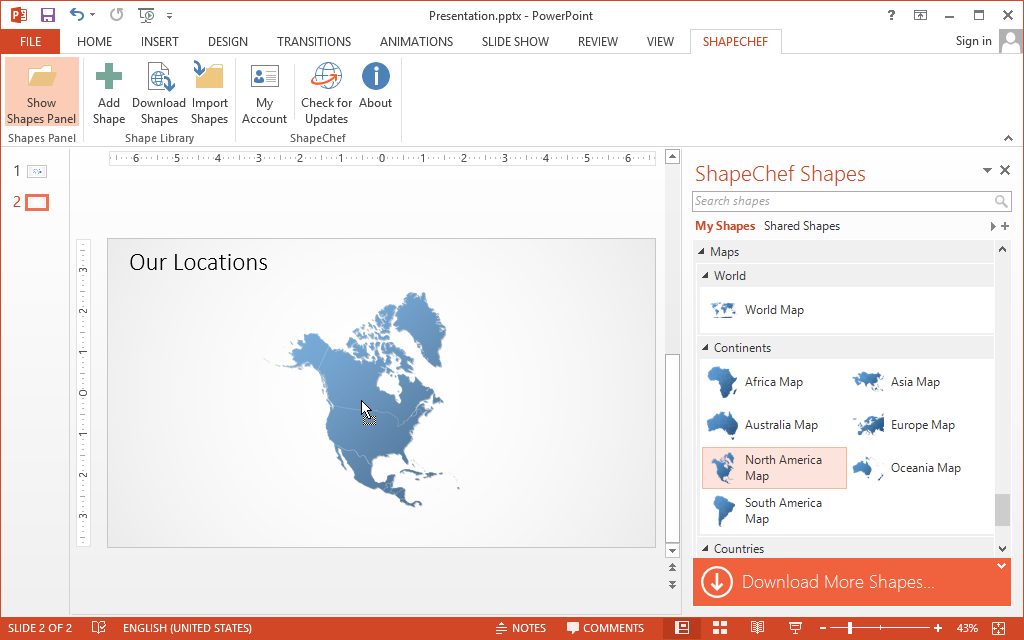
Task: Open the Undo history dropdown arrow
Action: pos(92,15)
